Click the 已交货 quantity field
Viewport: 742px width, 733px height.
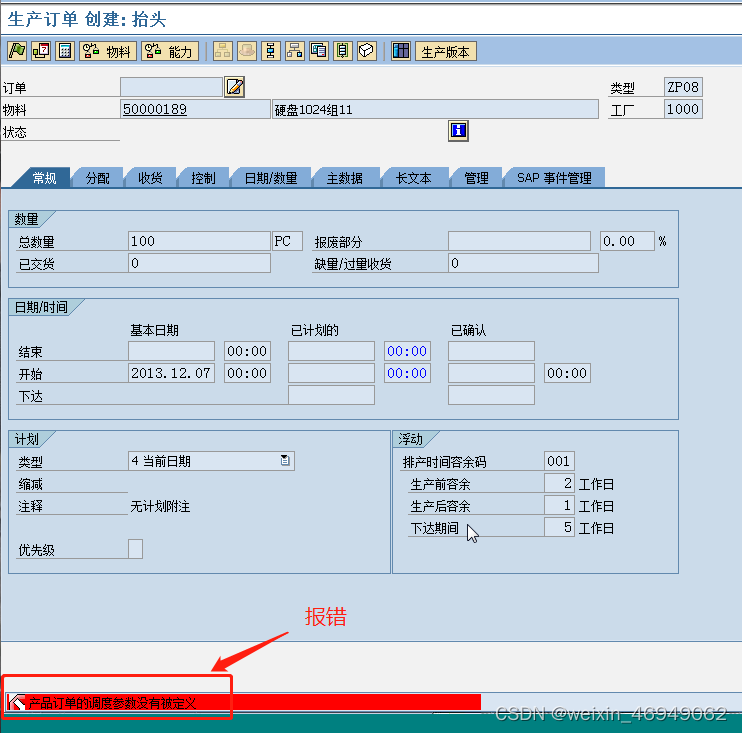pyautogui.click(x=199, y=263)
